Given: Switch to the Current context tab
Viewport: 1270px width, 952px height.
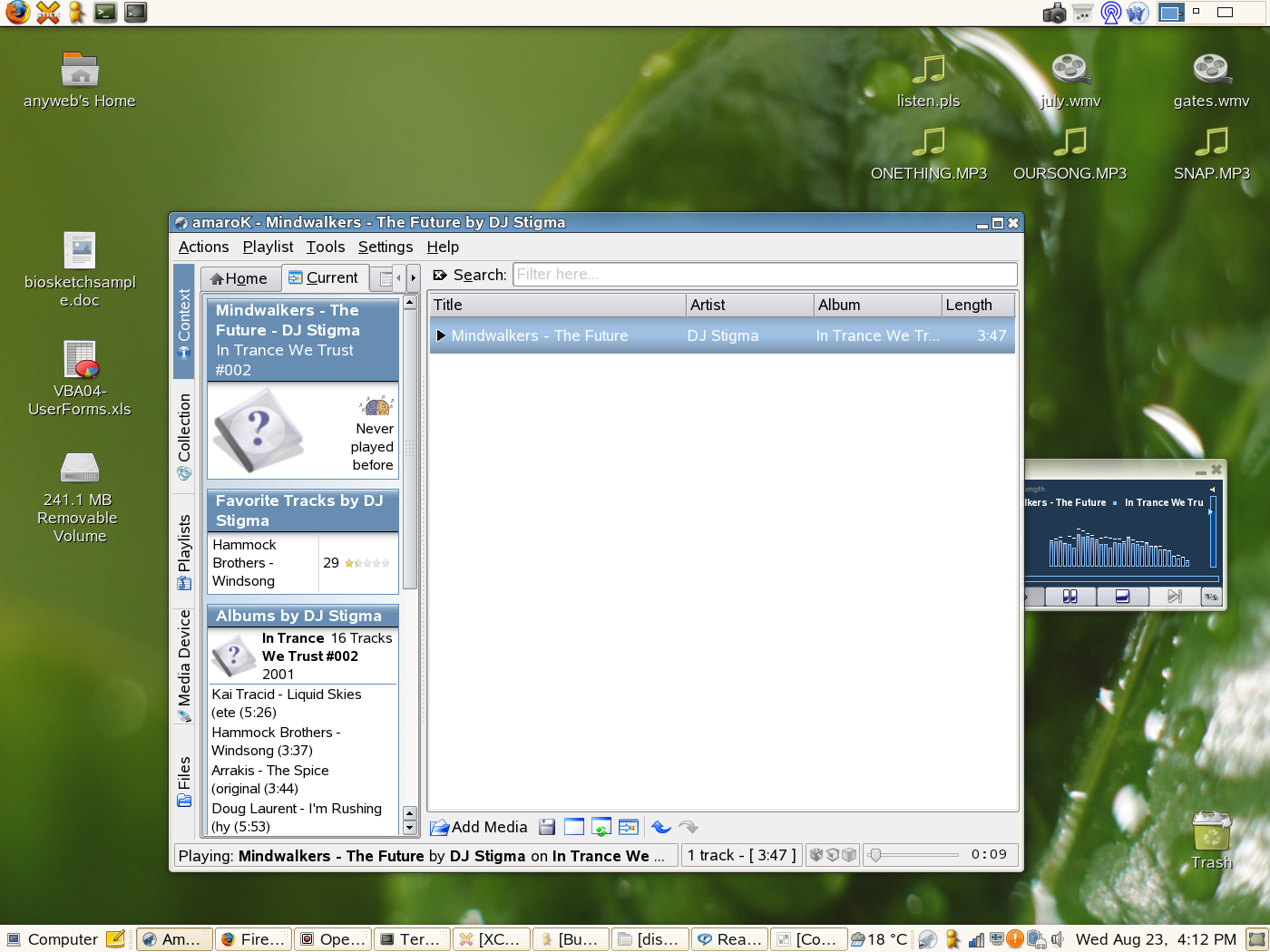Looking at the screenshot, I should coord(324,278).
